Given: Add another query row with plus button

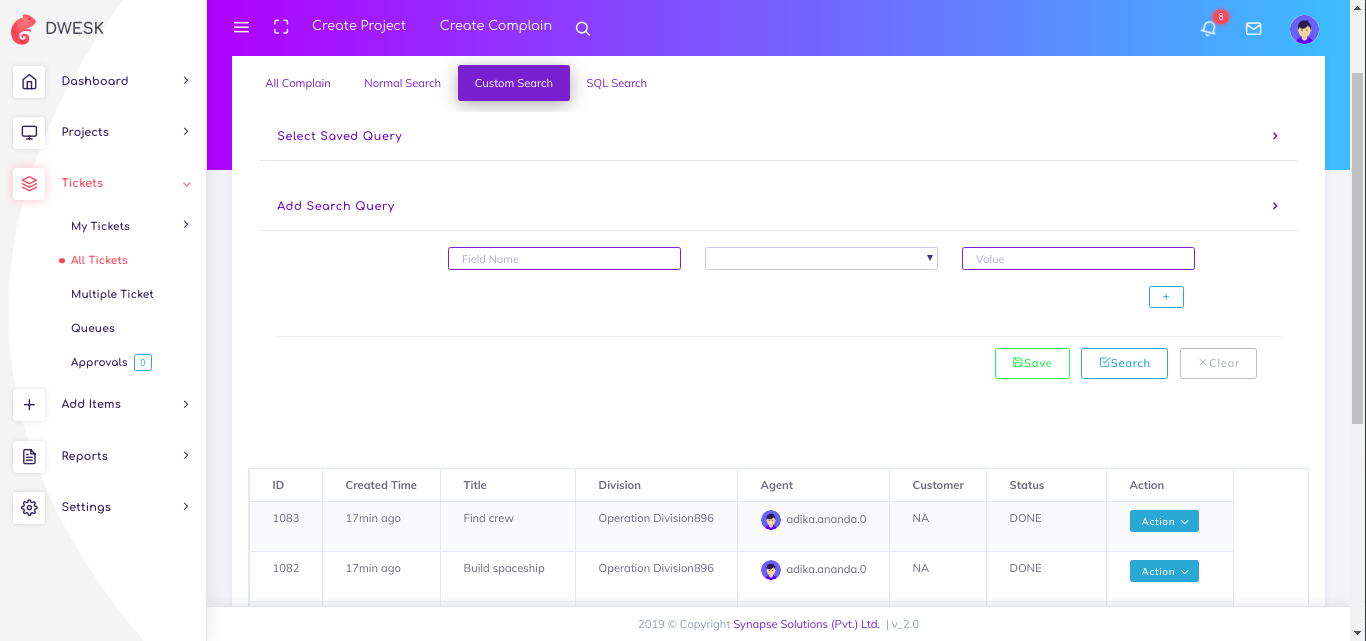Looking at the screenshot, I should [1166, 297].
